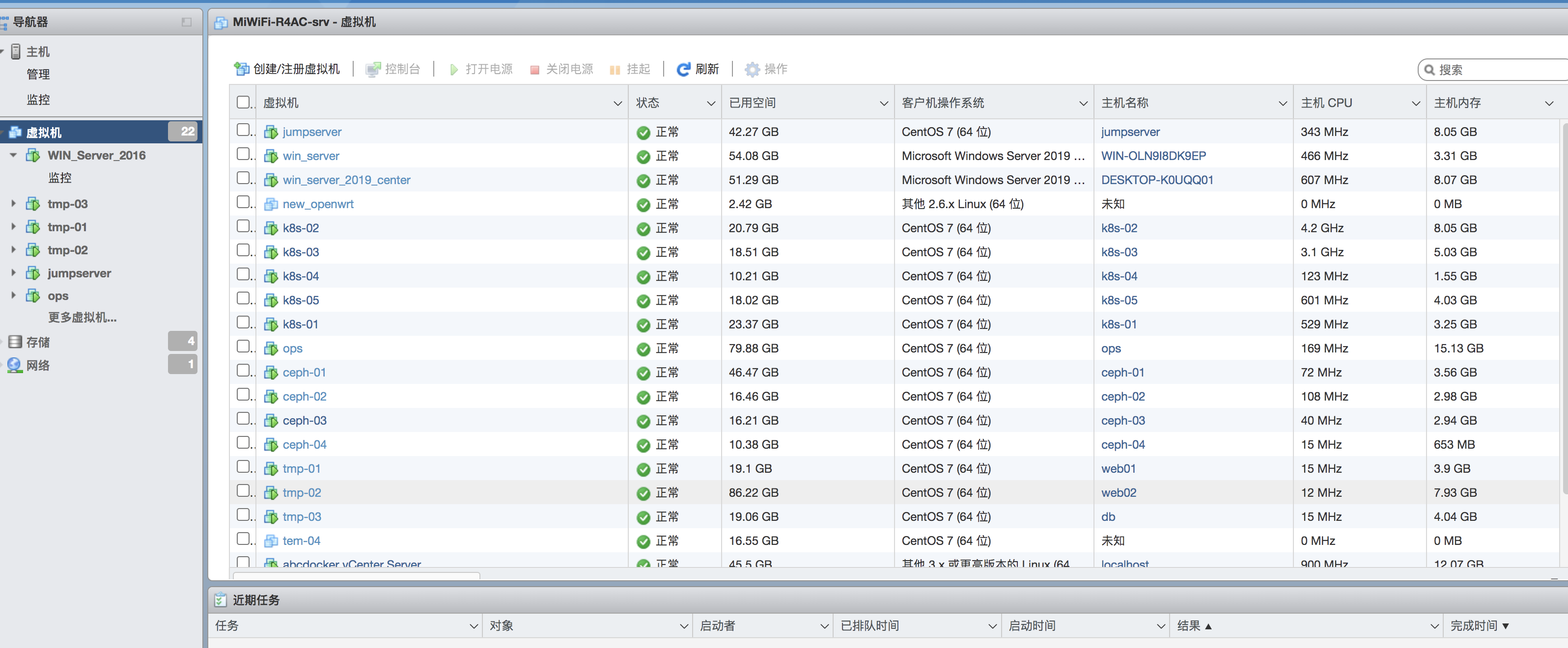Click the red power-off (关闭电源) square icon
Image resolution: width=1568 pixels, height=648 pixels.
(534, 70)
